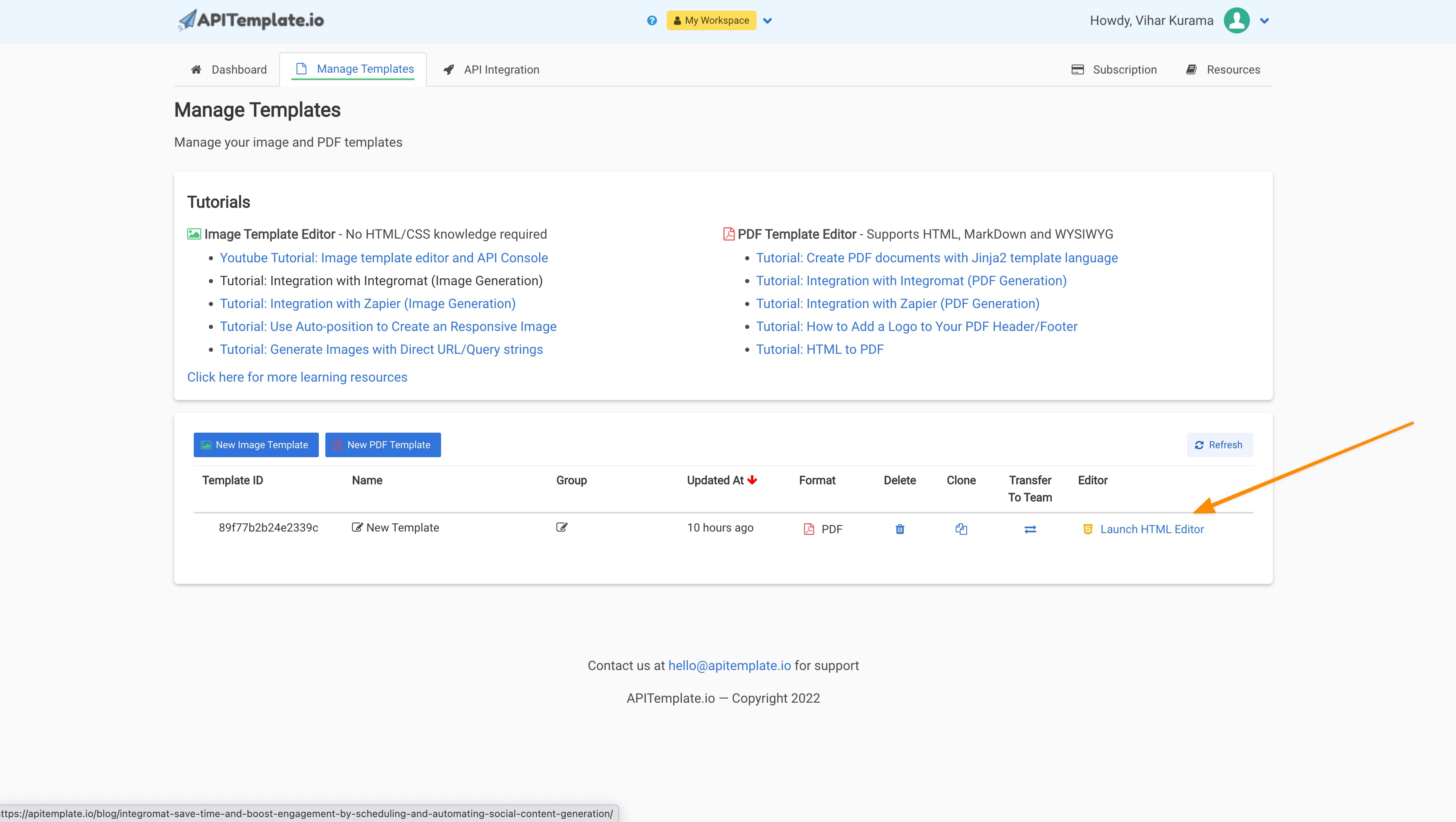The height and width of the screenshot is (822, 1456).
Task: Transfer New Template to team
Action: 1030,529
